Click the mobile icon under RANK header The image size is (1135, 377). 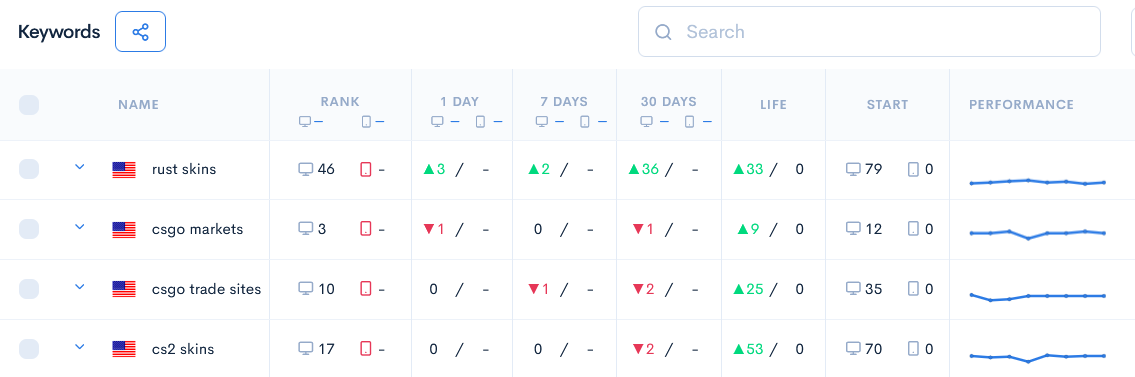(366, 122)
